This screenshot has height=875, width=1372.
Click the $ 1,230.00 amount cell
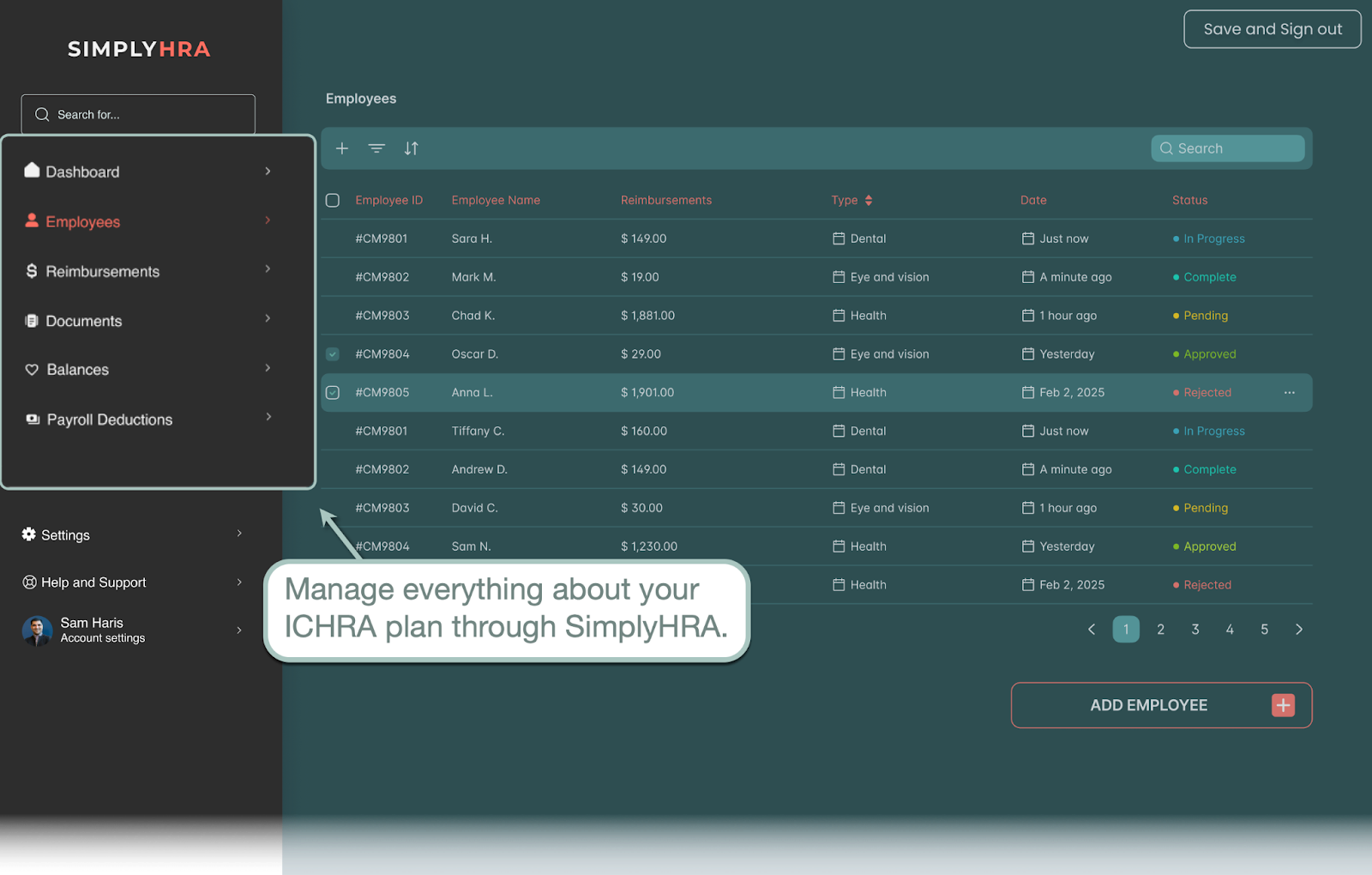point(649,546)
